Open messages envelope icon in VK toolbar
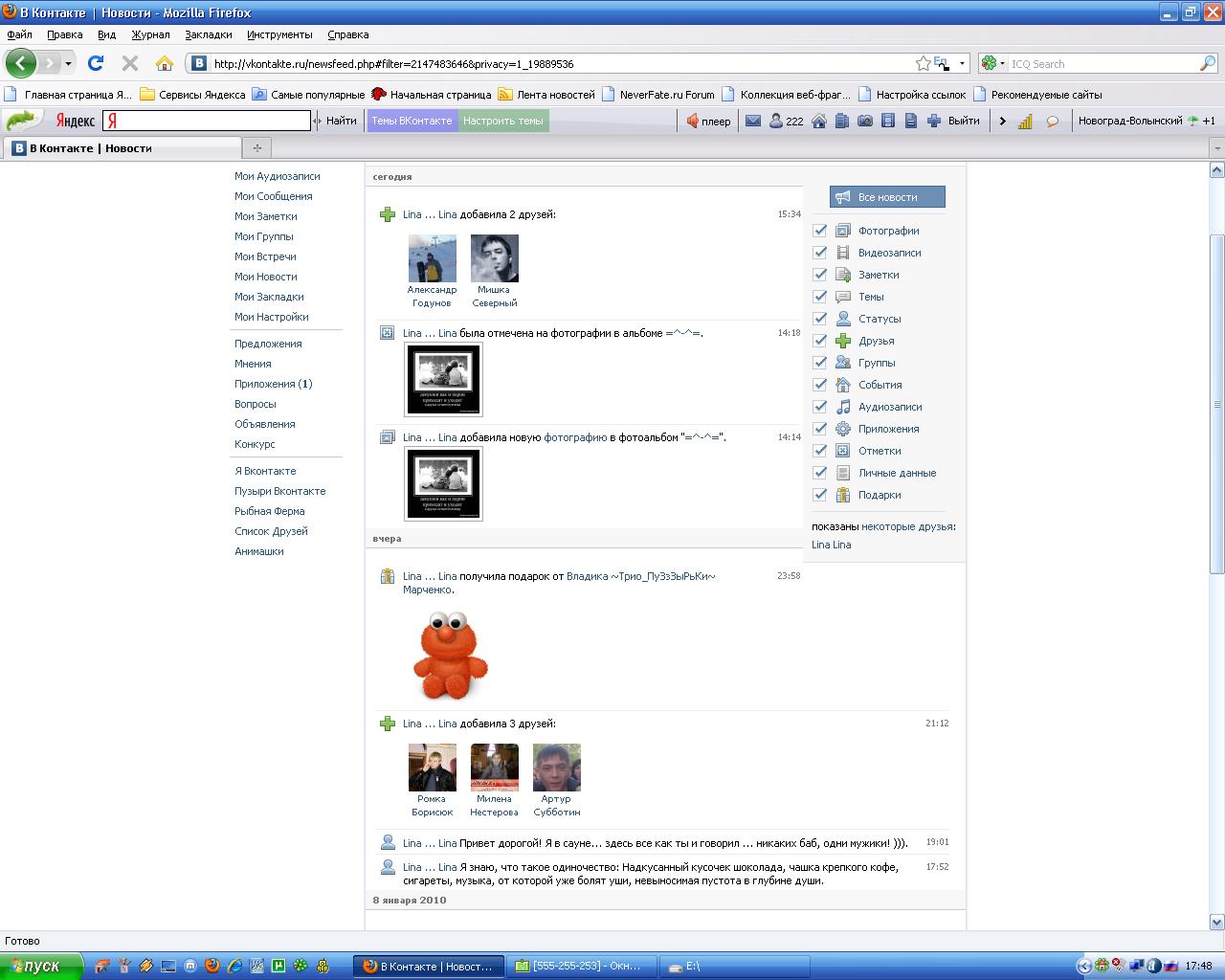The width and height of the screenshot is (1225, 980). pos(753,121)
